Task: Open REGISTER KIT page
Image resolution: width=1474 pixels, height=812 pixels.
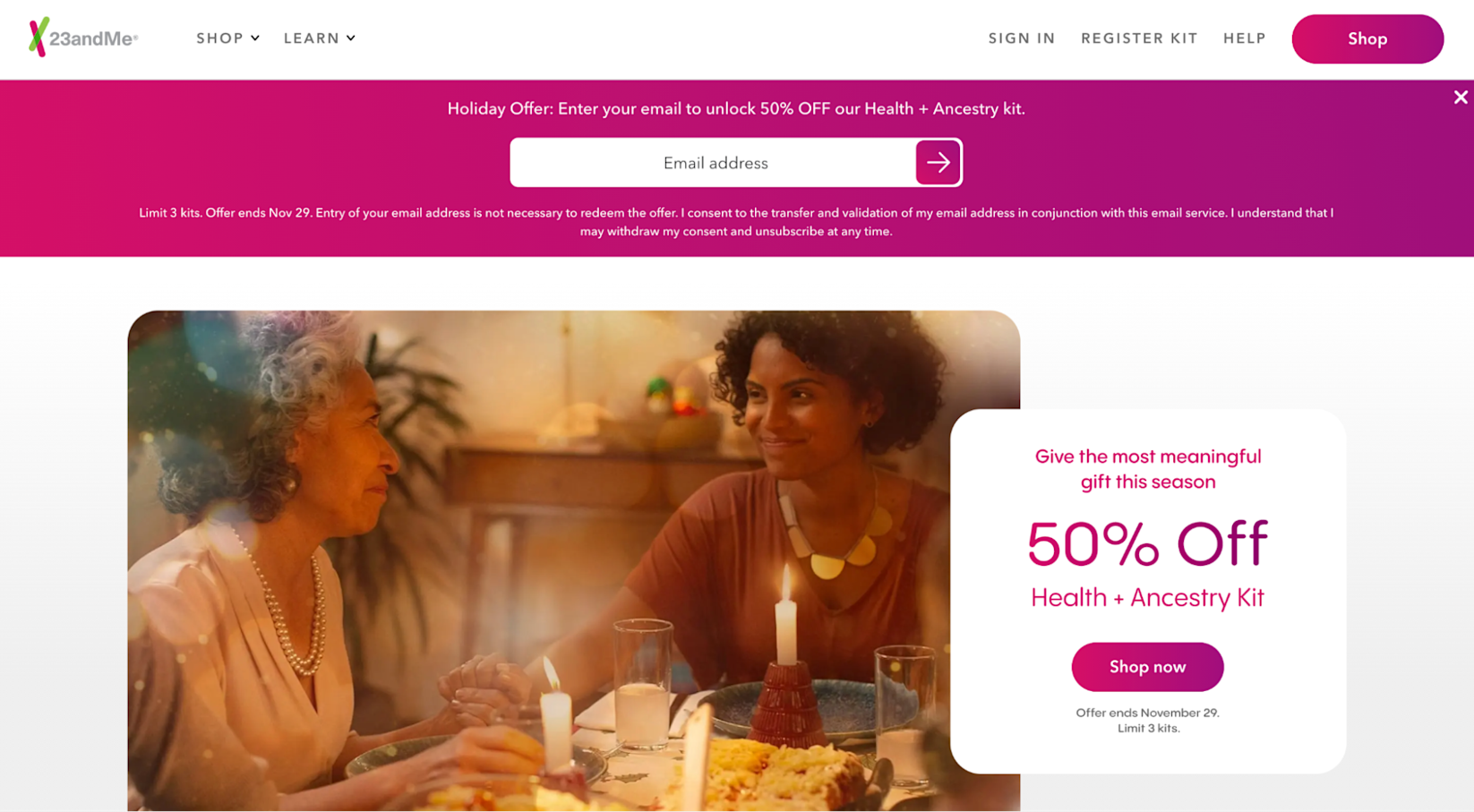Action: point(1139,38)
